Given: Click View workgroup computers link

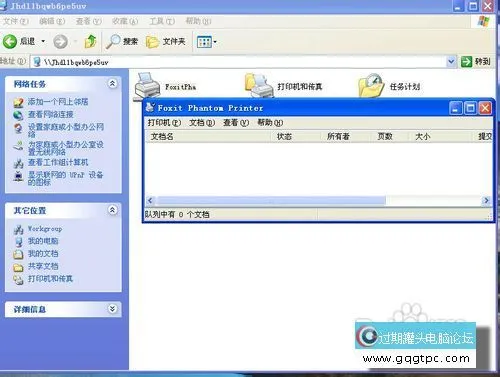Looking at the screenshot, I should click(x=58, y=162).
